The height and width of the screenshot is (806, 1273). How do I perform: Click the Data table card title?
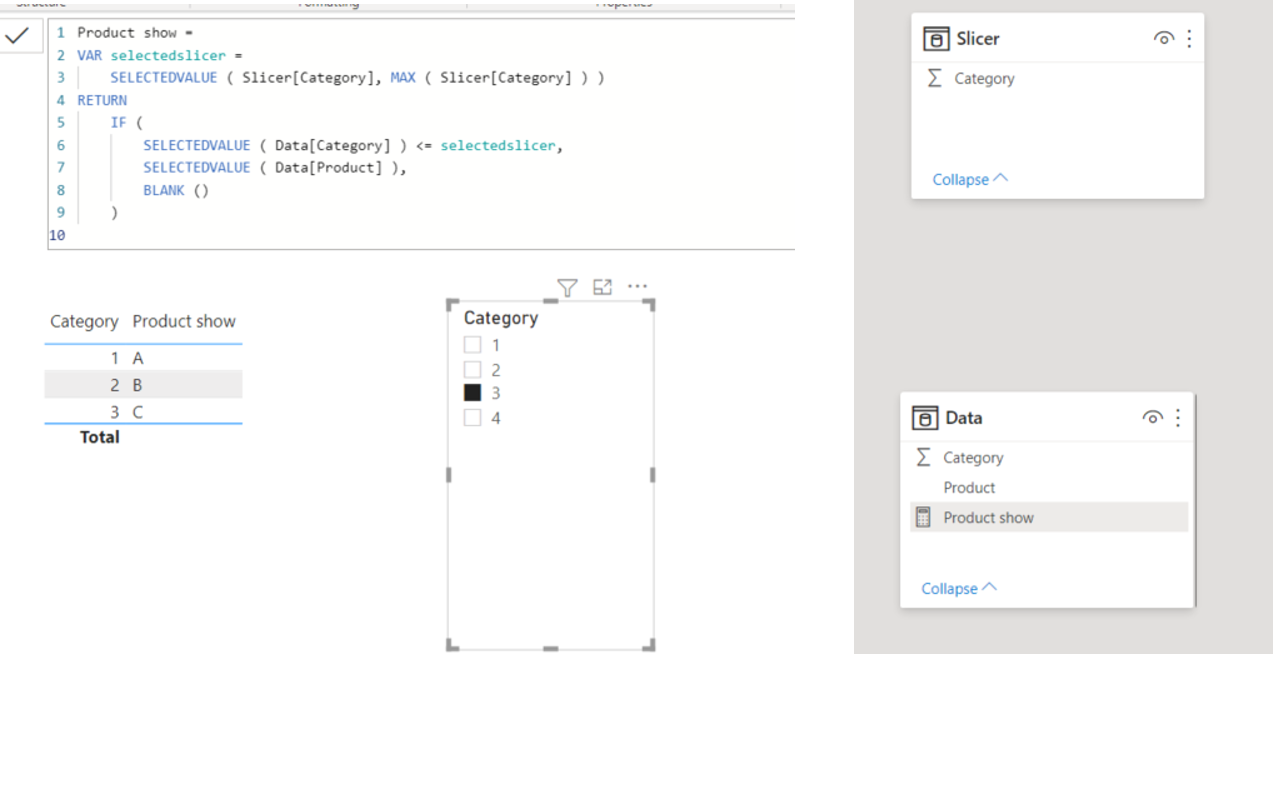pos(964,418)
